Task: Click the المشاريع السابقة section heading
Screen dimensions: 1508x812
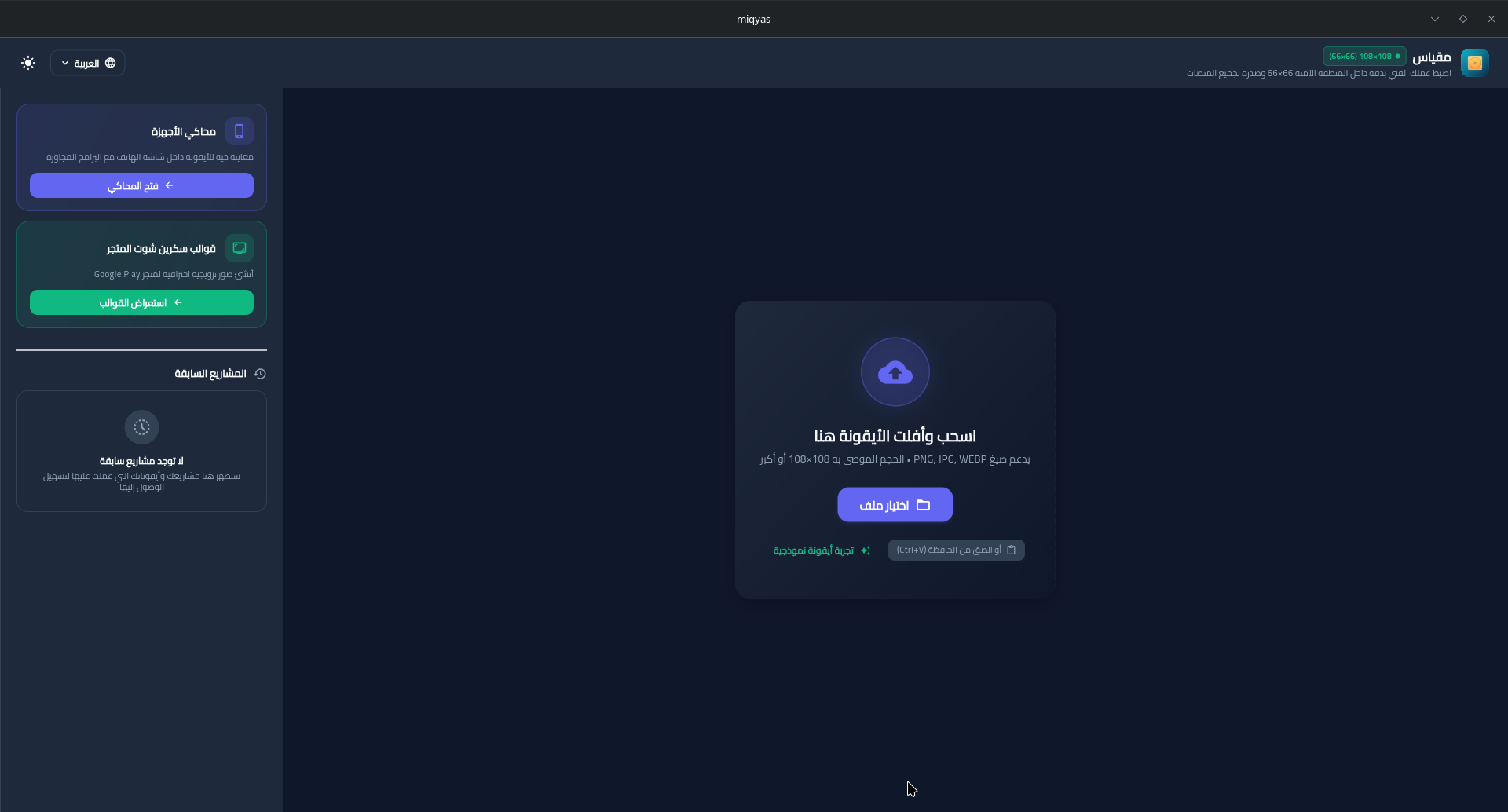Action: coord(210,374)
